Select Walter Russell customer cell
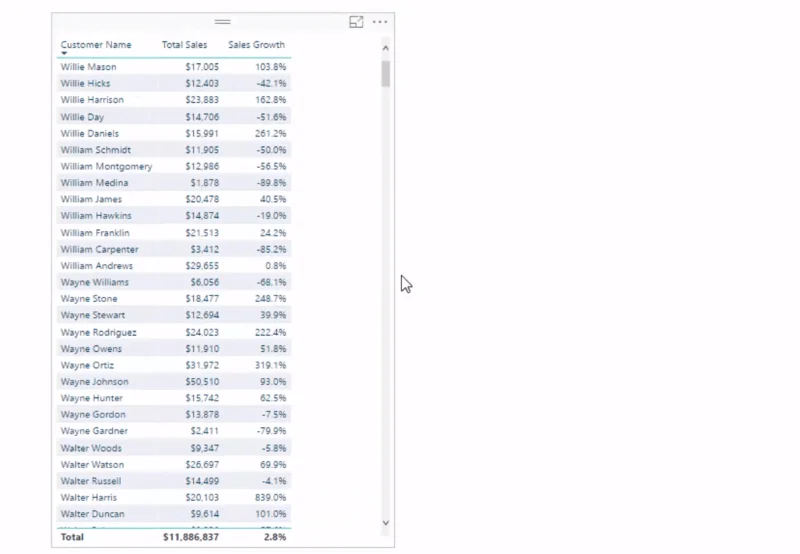The height and width of the screenshot is (554, 800). 91,481
